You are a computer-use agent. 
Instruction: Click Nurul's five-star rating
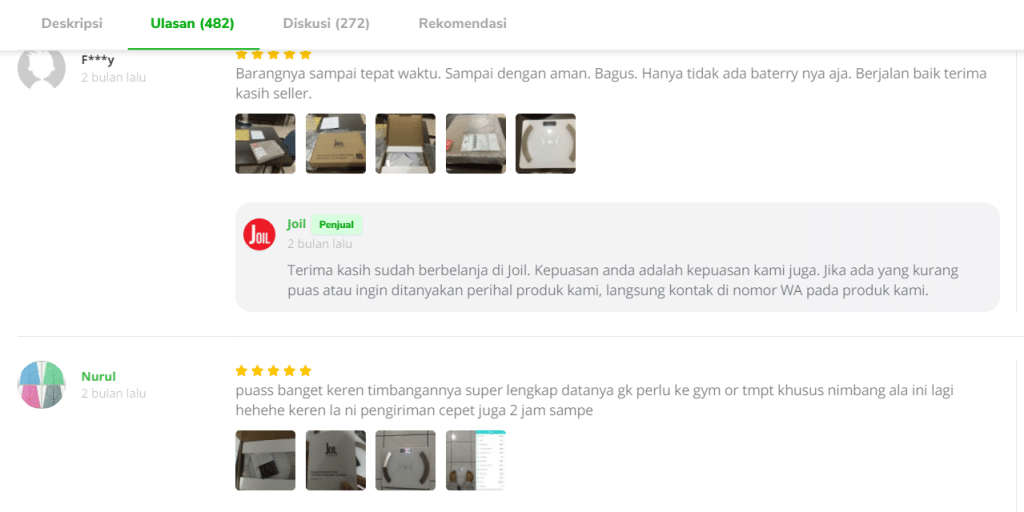coord(274,371)
